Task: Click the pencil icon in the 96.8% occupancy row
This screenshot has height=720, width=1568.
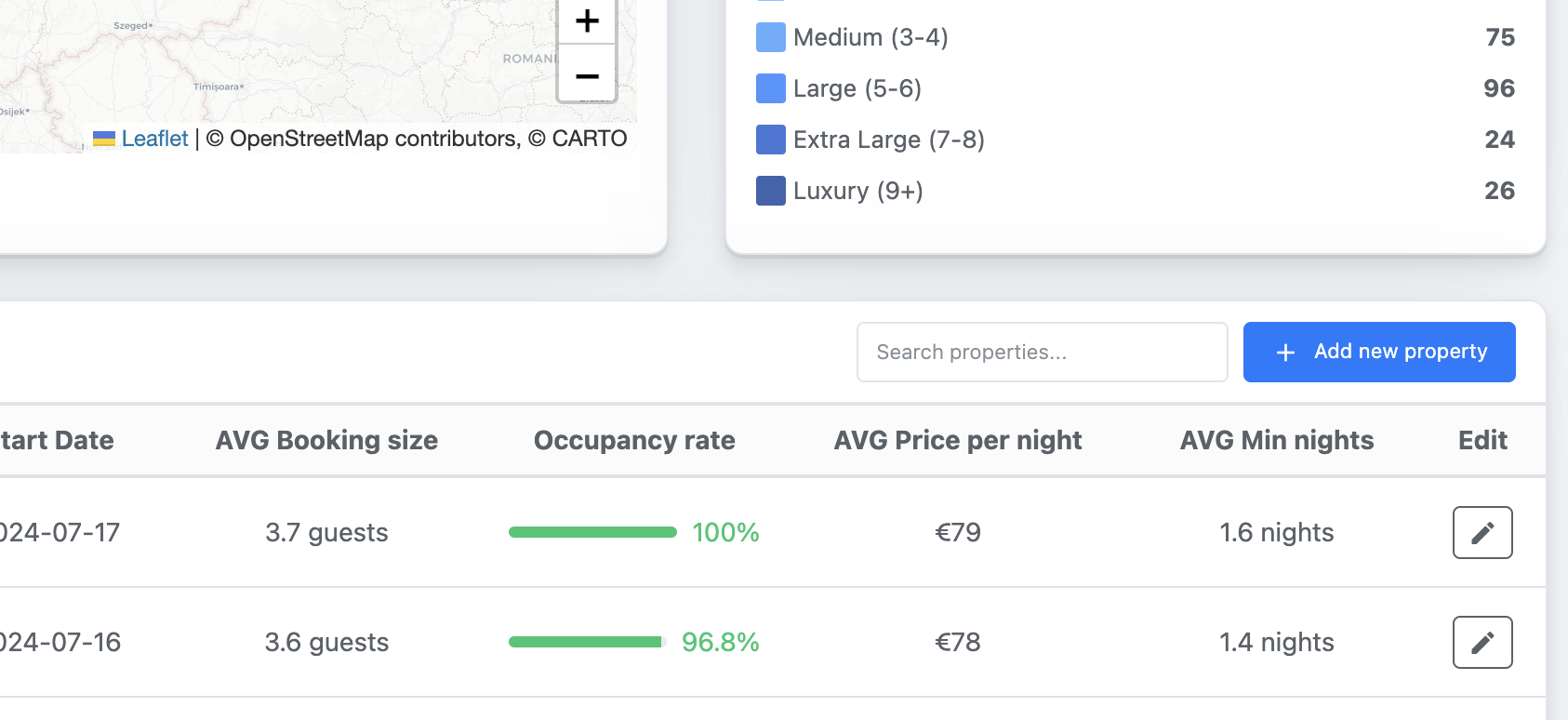Action: click(x=1482, y=642)
